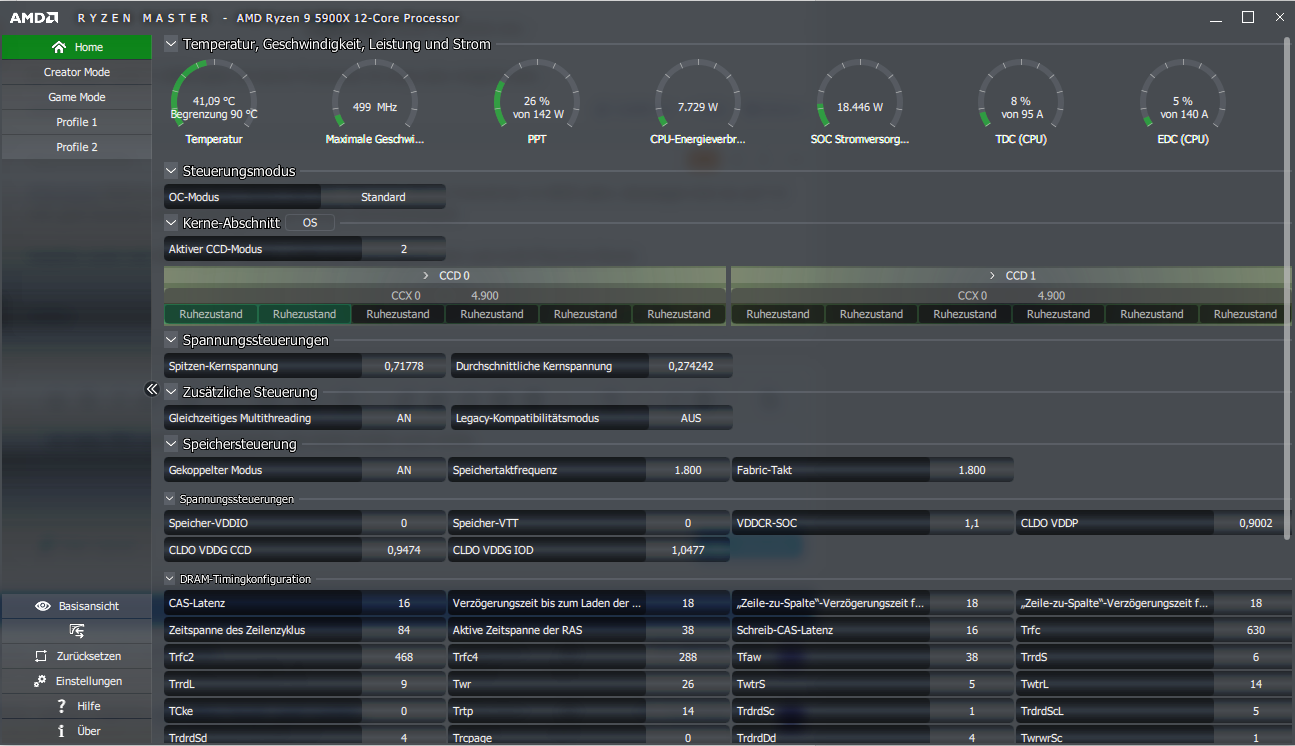1295x746 pixels.
Task: Collapse the Steuerungsmodus section
Action: coord(171,171)
